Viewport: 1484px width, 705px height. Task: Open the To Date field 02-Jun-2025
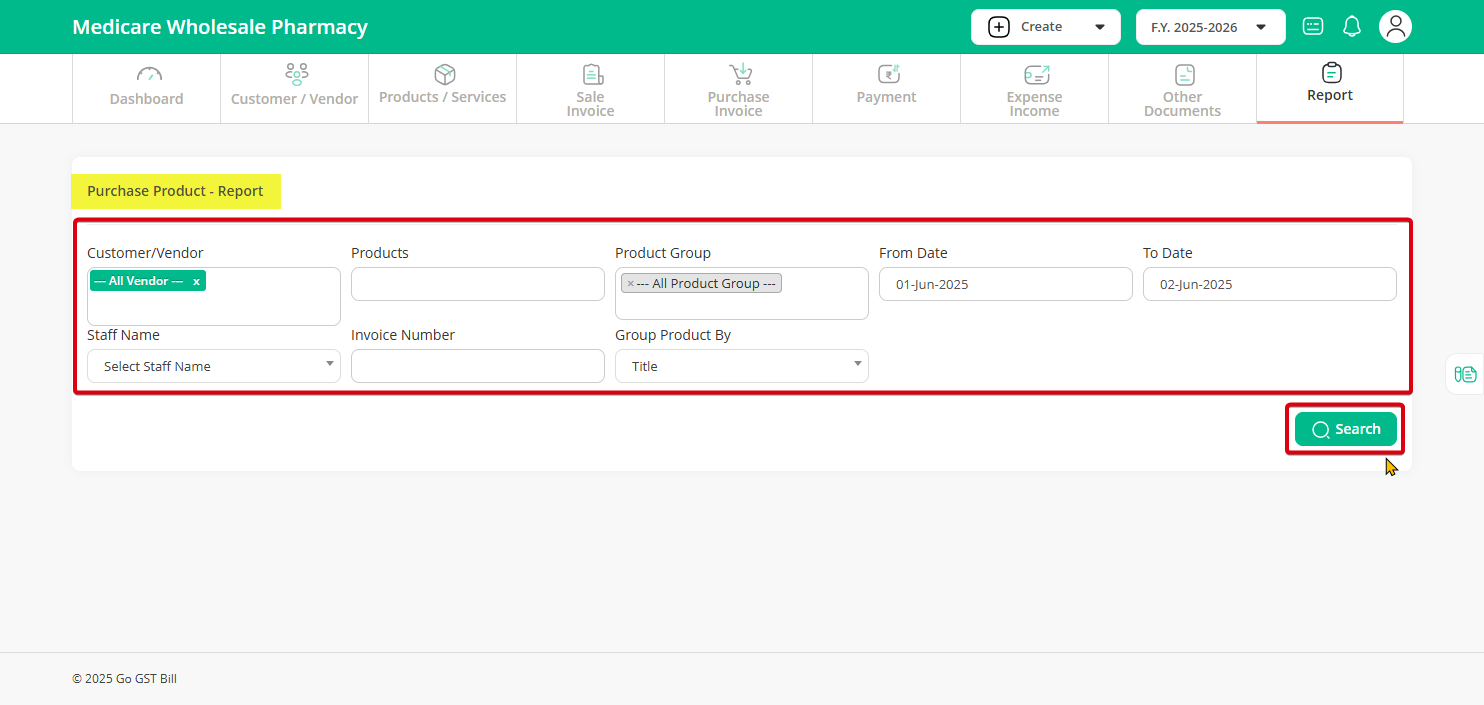(x=1270, y=284)
